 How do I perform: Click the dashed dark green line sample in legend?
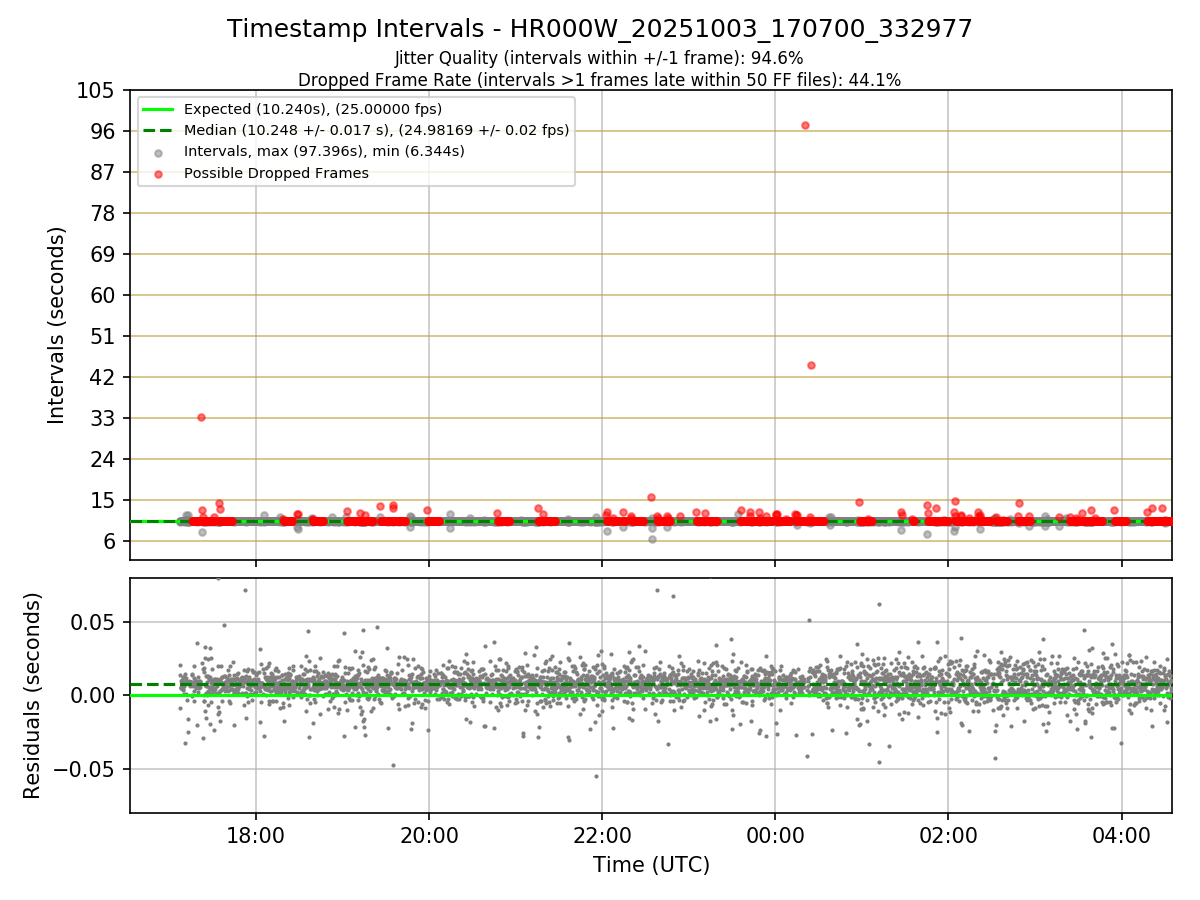click(160, 130)
